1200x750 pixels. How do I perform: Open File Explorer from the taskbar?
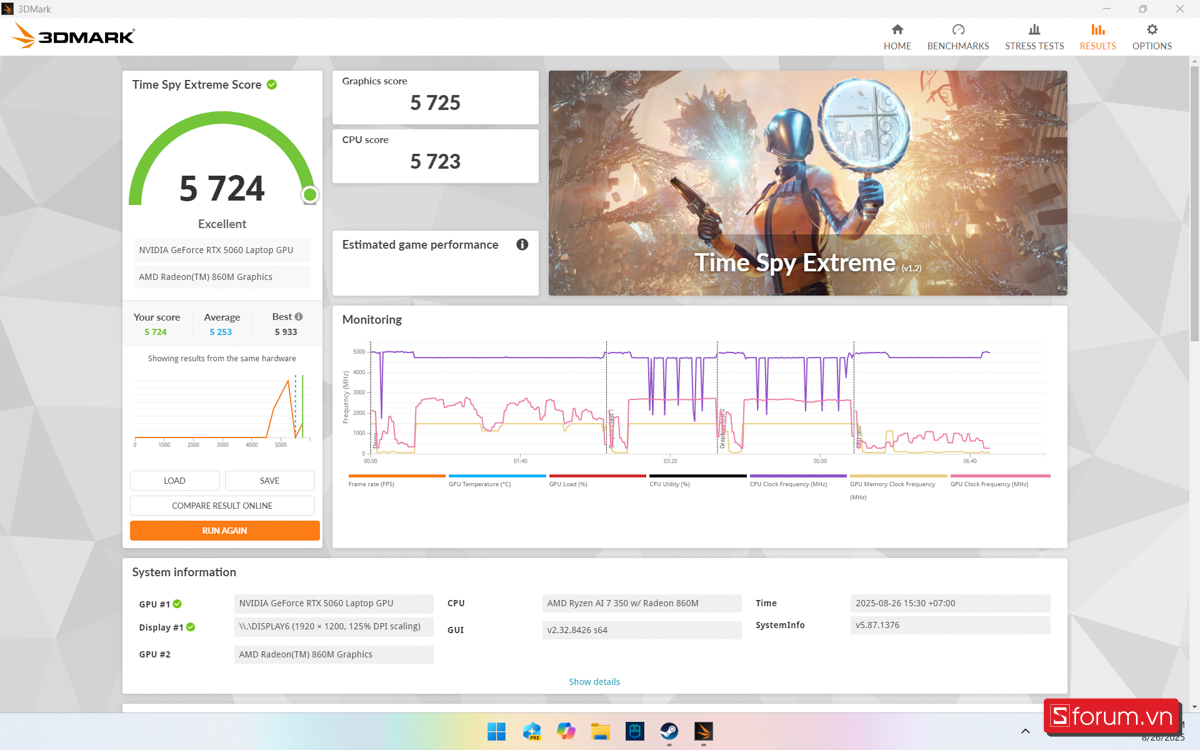(600, 731)
